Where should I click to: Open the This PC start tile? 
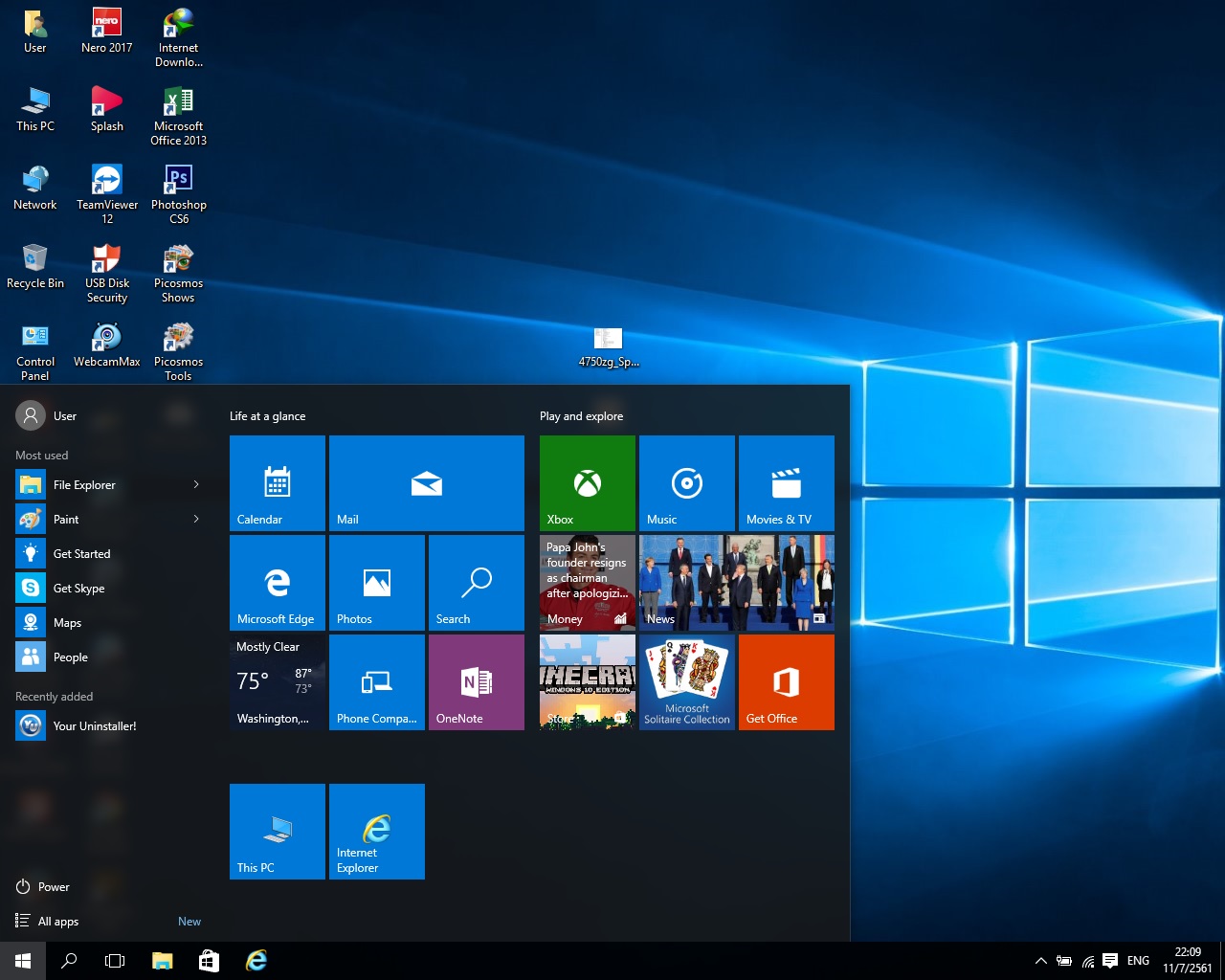pos(278,832)
